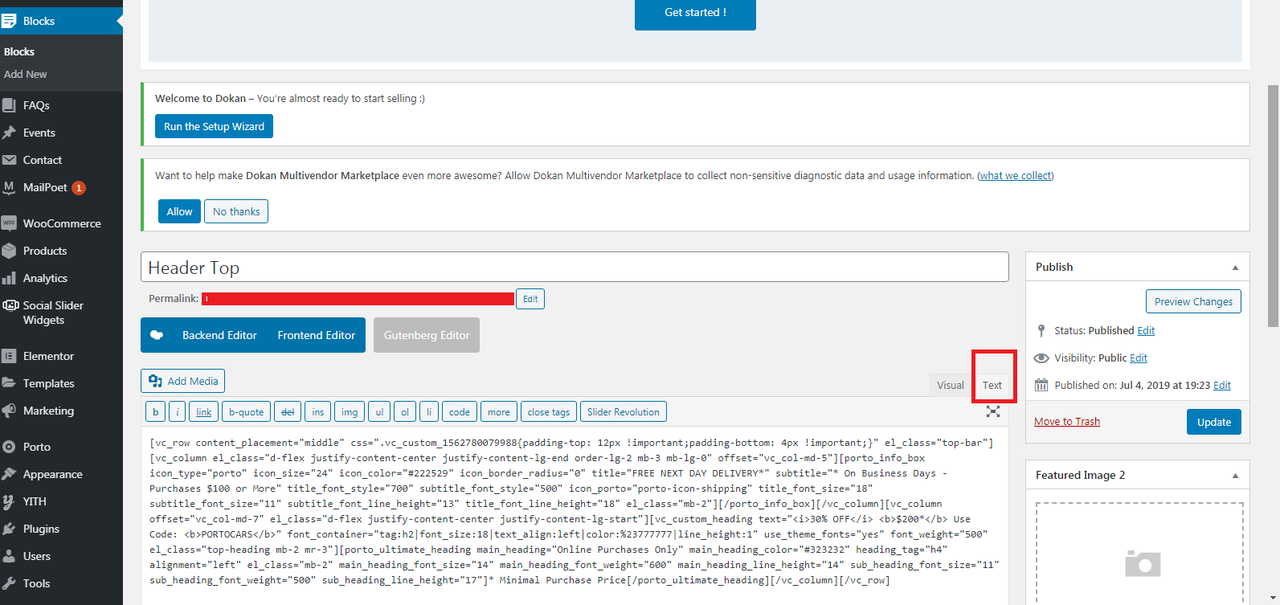
Task: Click the Blocks menu icon in sidebar
Action: pos(9,20)
